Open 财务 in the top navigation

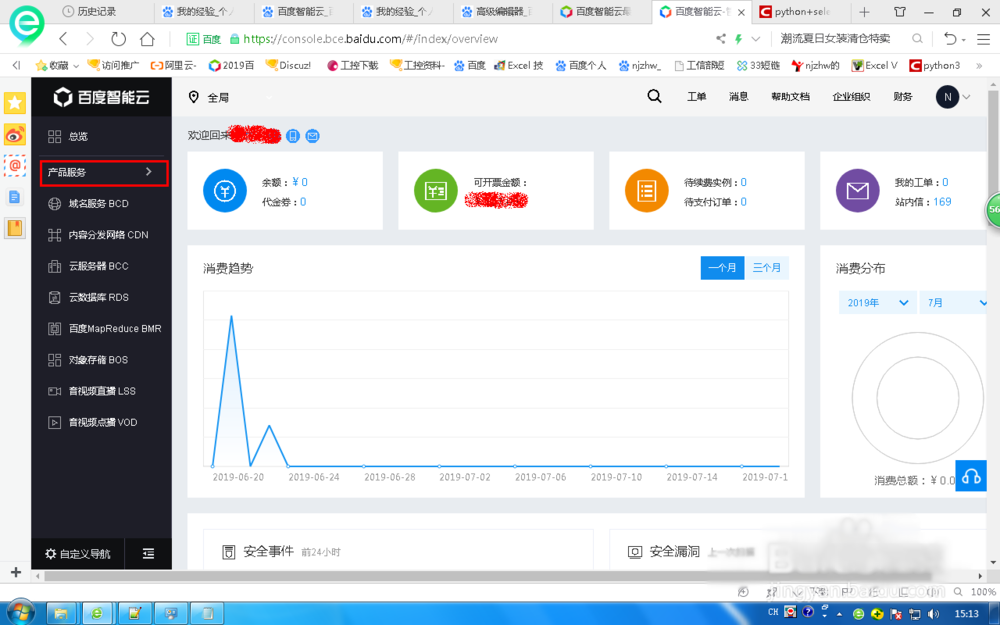tap(902, 97)
